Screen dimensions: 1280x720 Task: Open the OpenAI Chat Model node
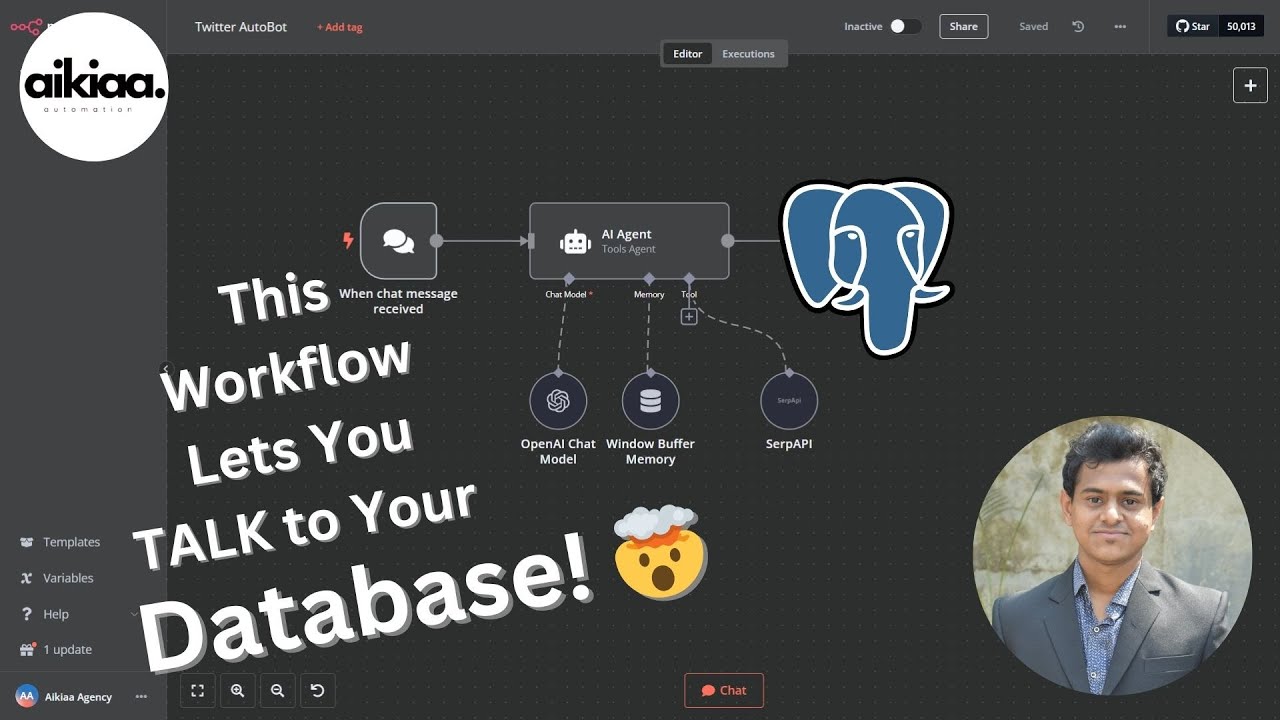pos(558,401)
